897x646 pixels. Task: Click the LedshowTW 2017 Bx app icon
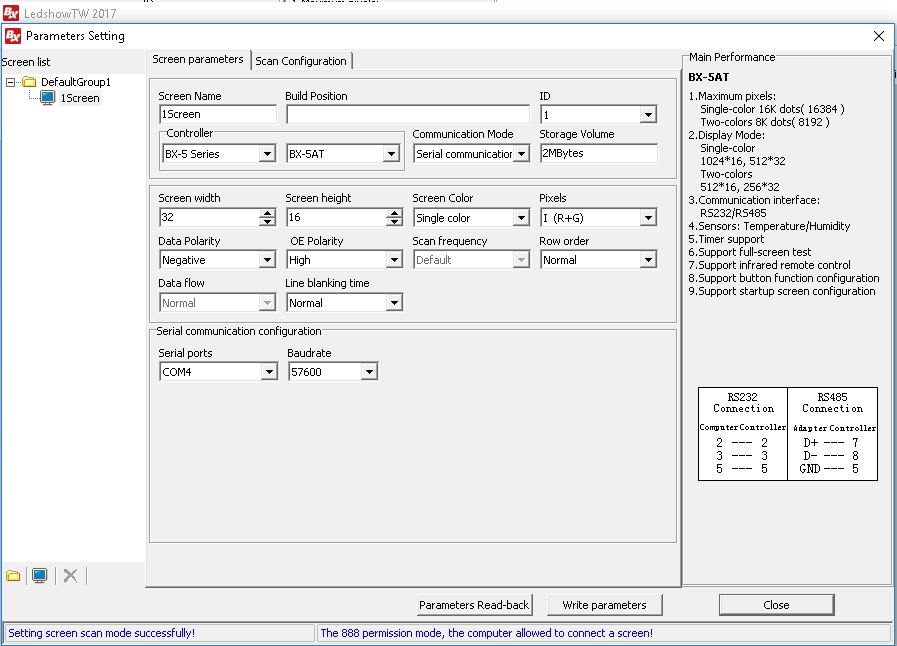[11, 13]
